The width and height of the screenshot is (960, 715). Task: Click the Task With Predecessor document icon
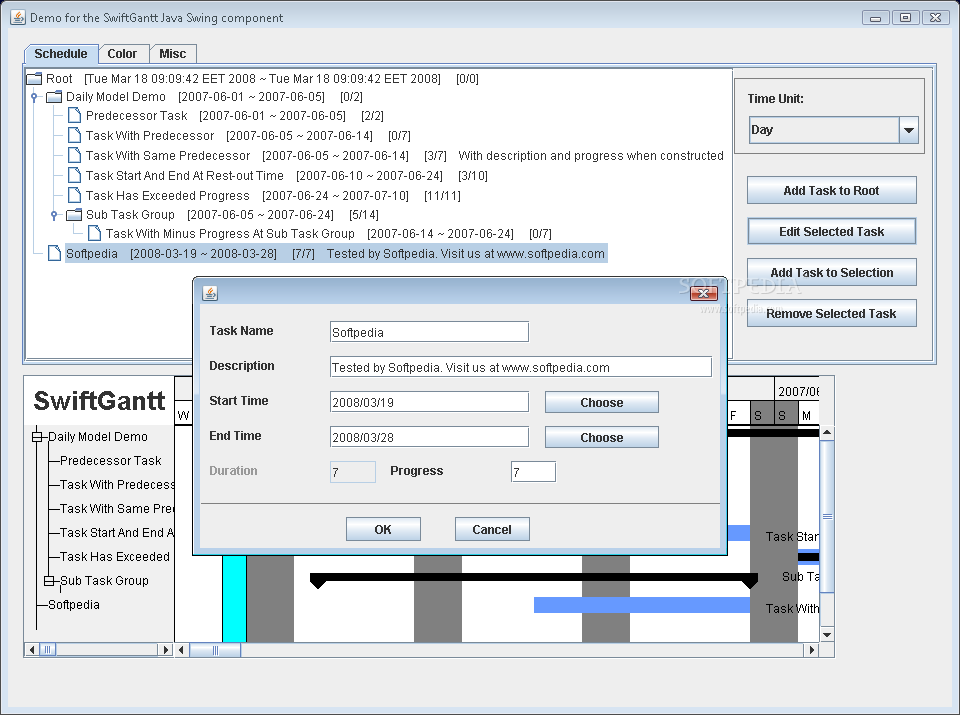pyautogui.click(x=75, y=135)
